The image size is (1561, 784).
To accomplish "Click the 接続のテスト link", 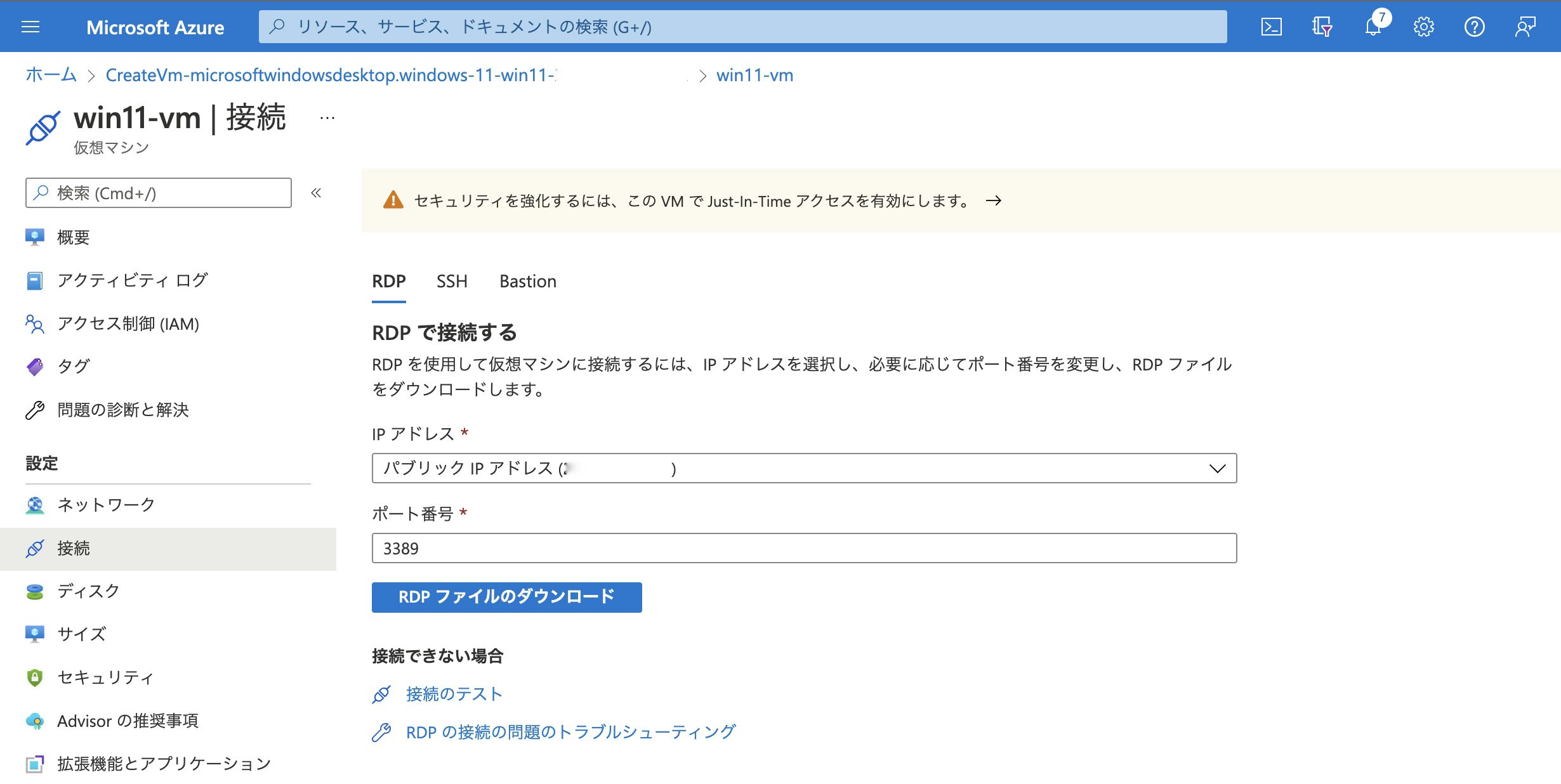I will coord(452,693).
